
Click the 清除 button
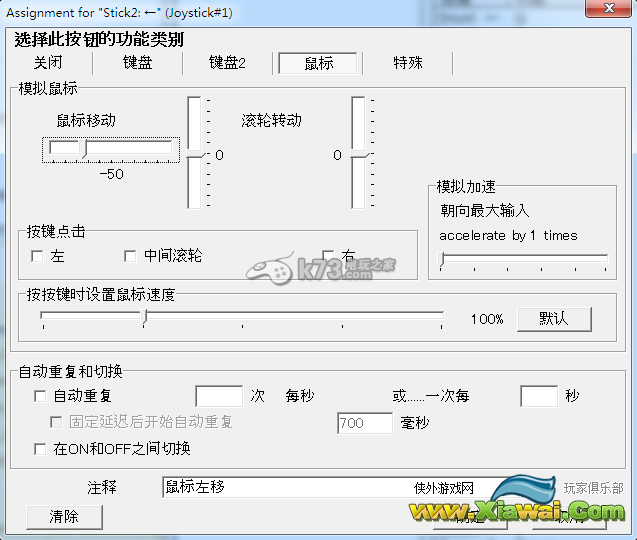[x=64, y=517]
